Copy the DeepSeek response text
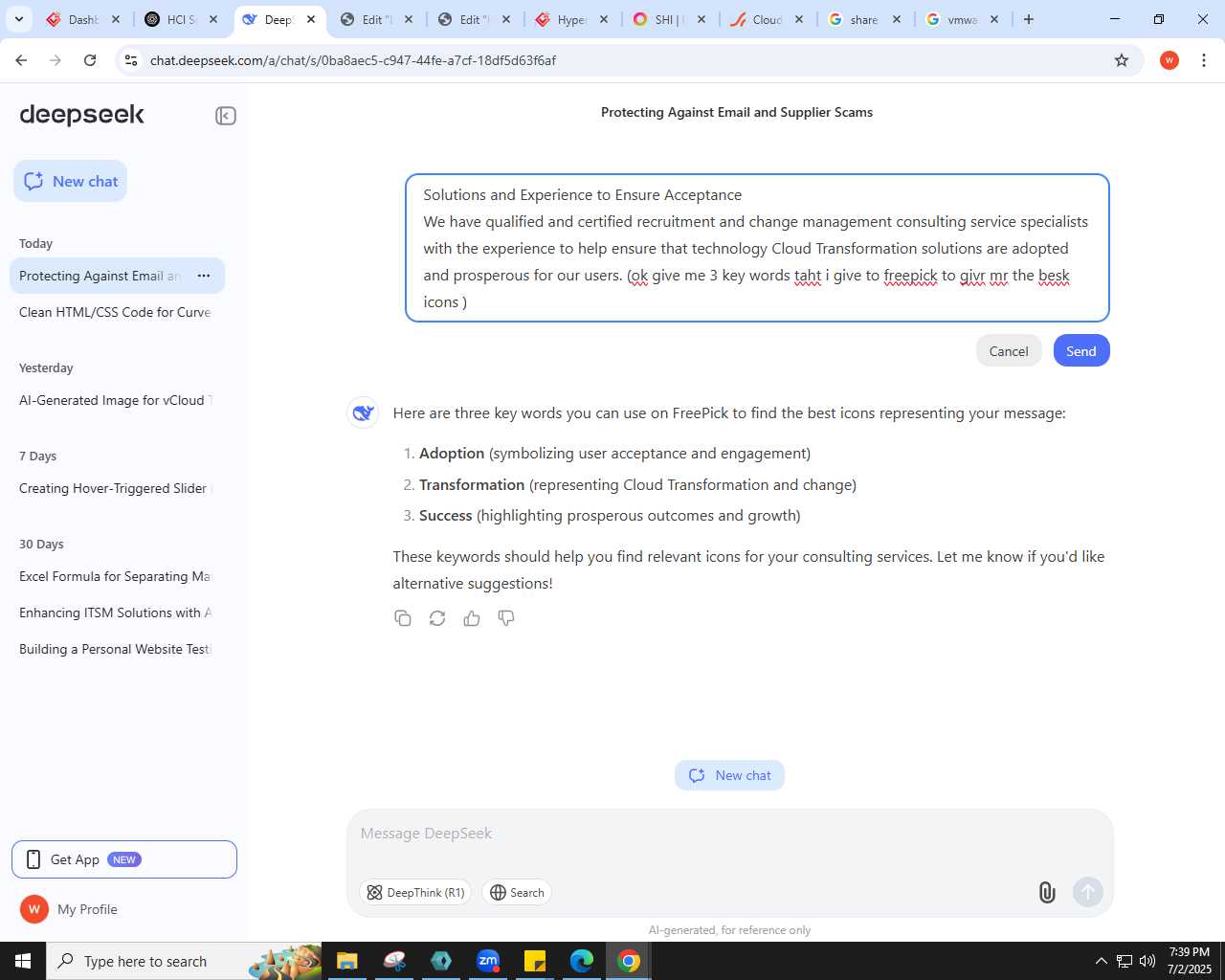The image size is (1225, 980). pos(403,618)
